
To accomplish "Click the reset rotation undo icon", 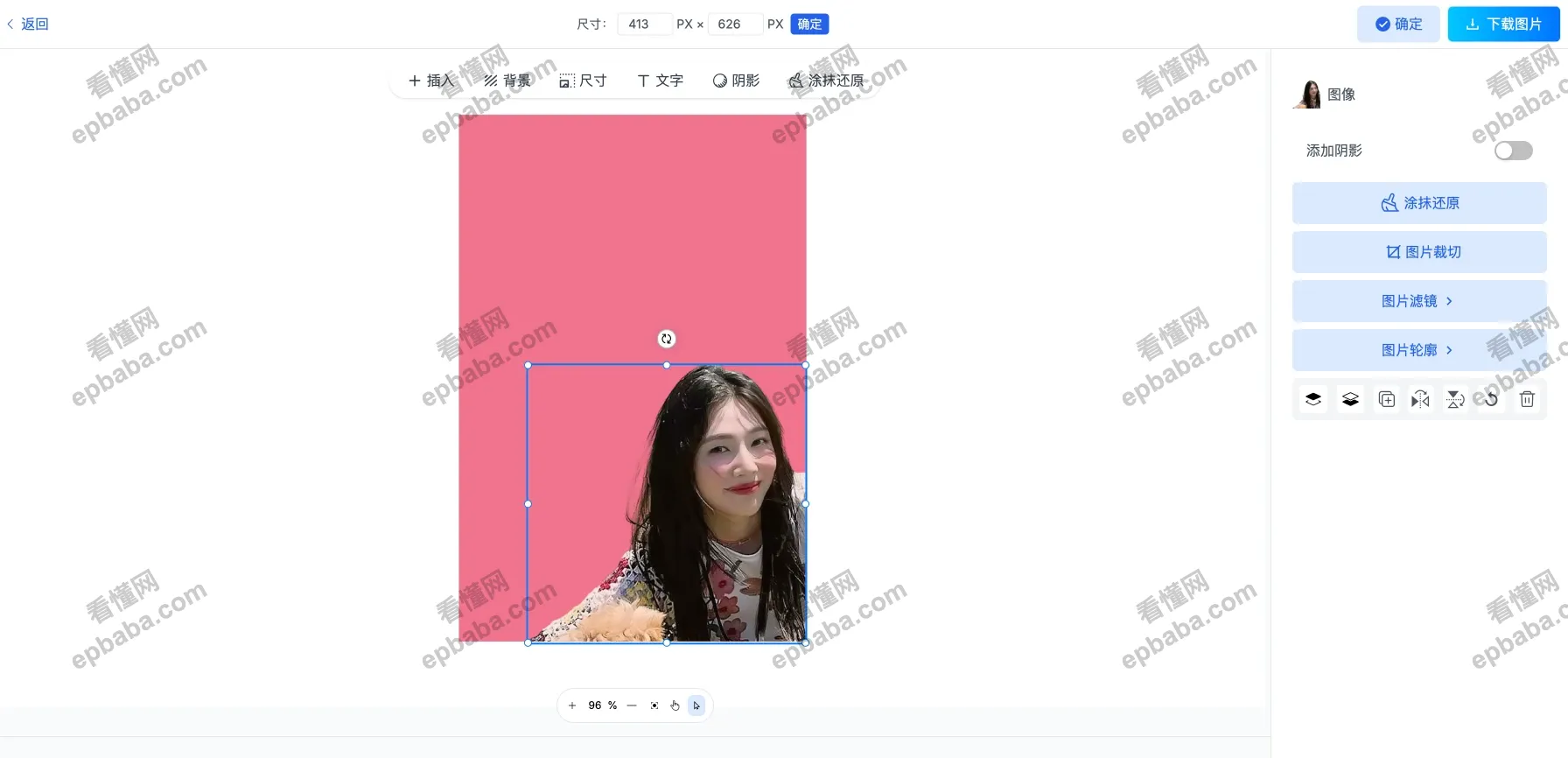I will (1491, 399).
